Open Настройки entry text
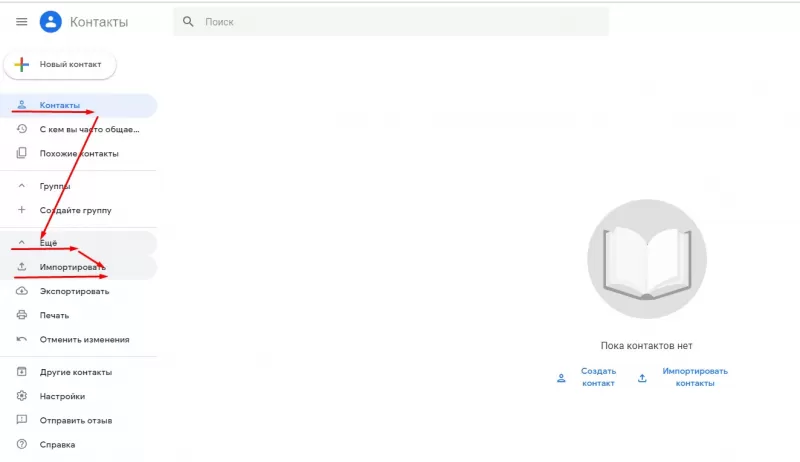This screenshot has width=800, height=462. (x=62, y=396)
